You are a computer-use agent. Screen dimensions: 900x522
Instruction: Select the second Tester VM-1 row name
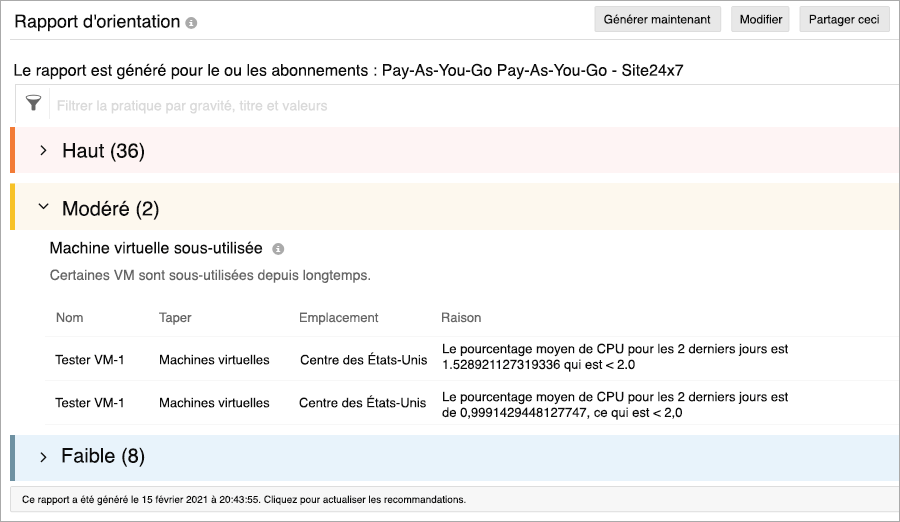[x=90, y=403]
